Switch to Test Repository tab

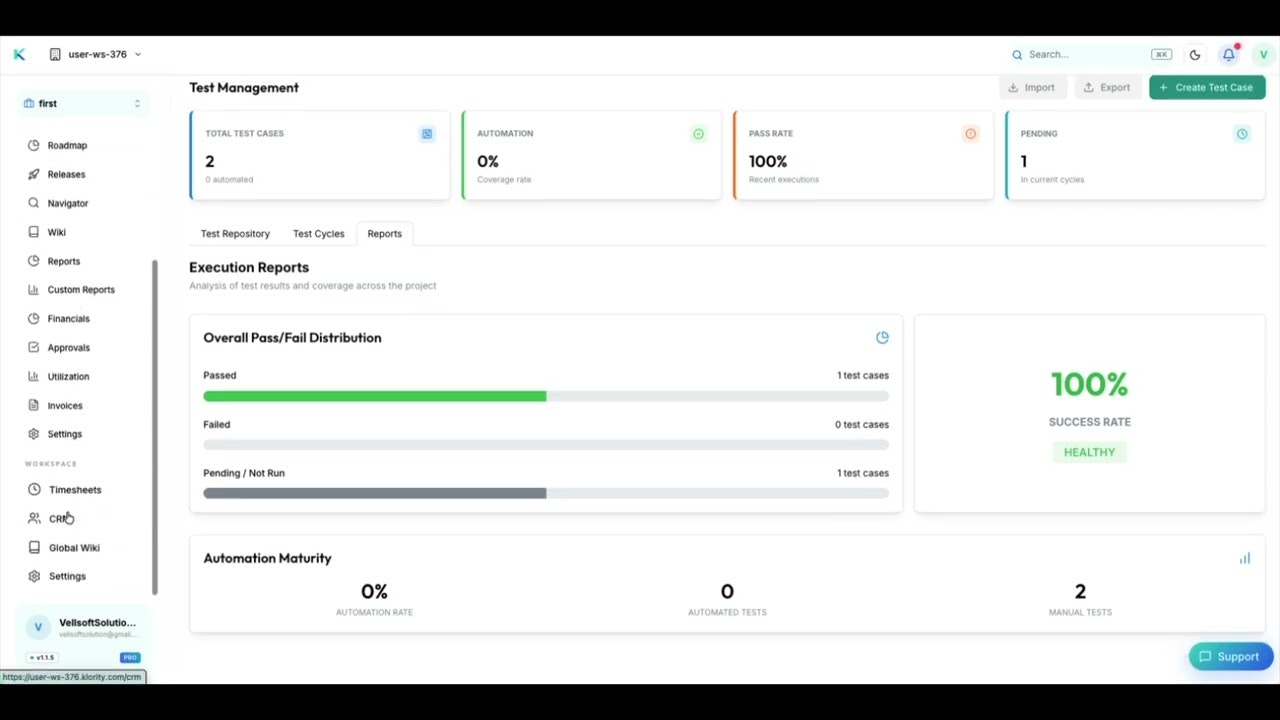pyautogui.click(x=235, y=234)
